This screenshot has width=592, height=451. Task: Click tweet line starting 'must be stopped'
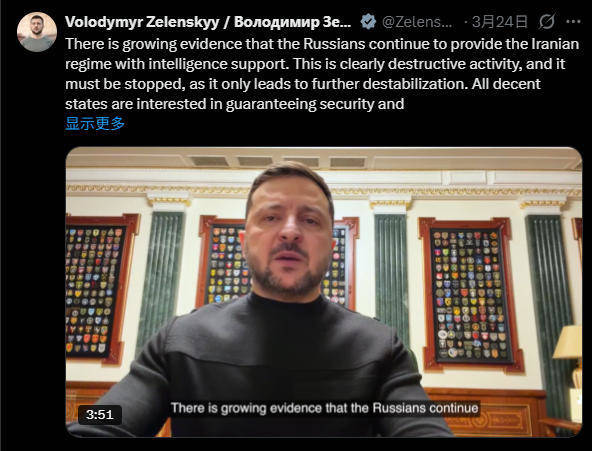[303, 84]
